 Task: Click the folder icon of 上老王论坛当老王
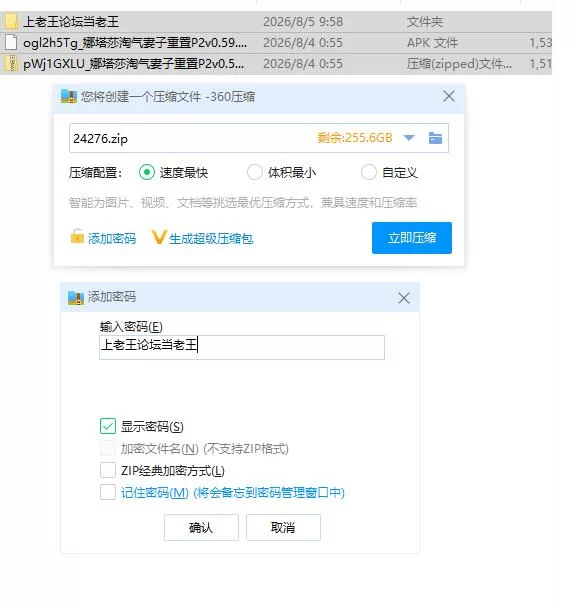coord(11,22)
